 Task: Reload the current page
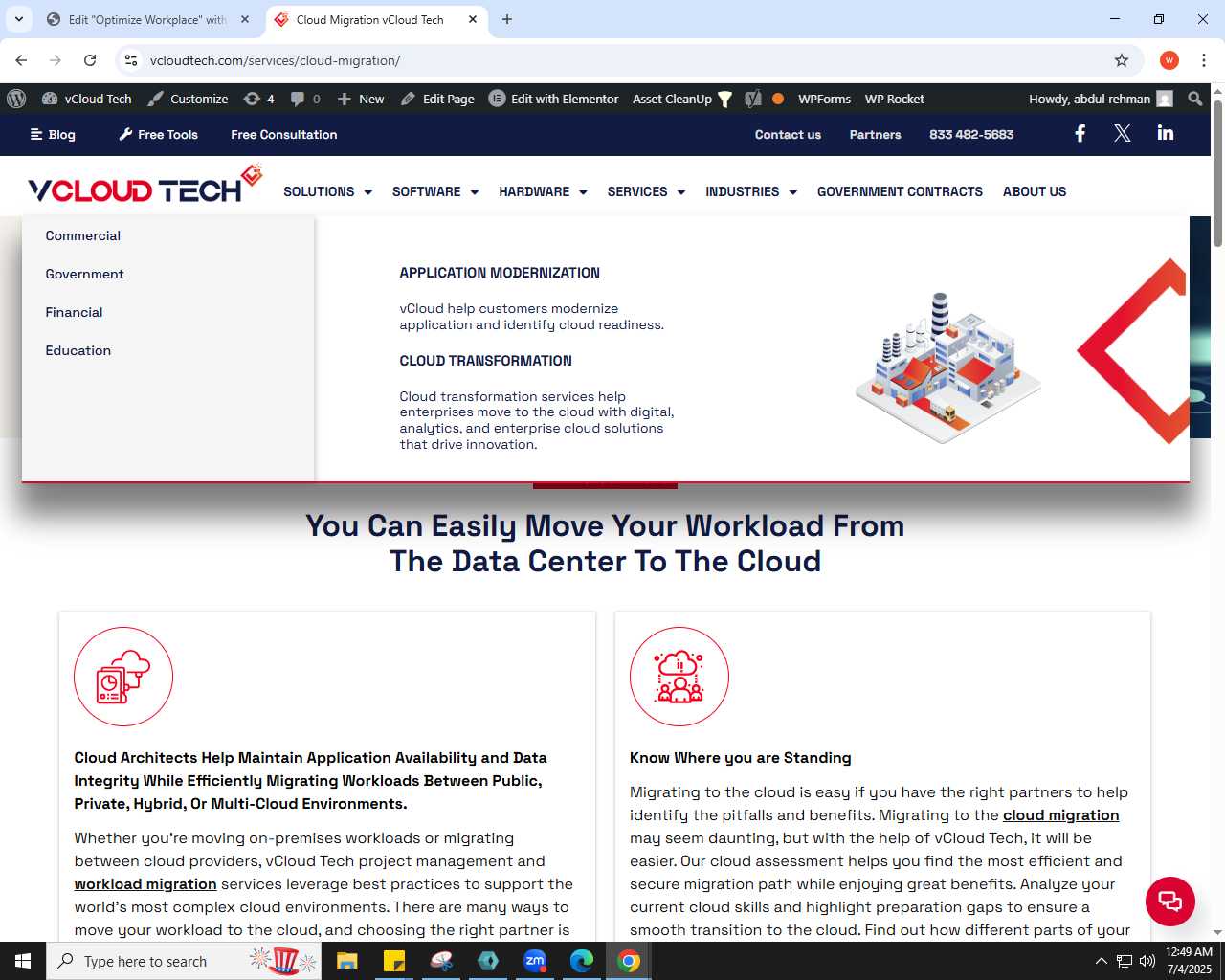tap(90, 60)
